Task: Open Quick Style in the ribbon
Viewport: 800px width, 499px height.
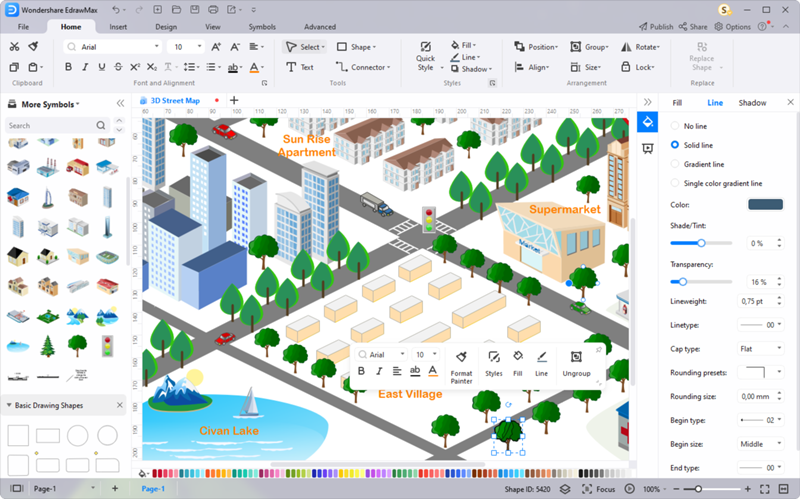Action: click(x=426, y=55)
